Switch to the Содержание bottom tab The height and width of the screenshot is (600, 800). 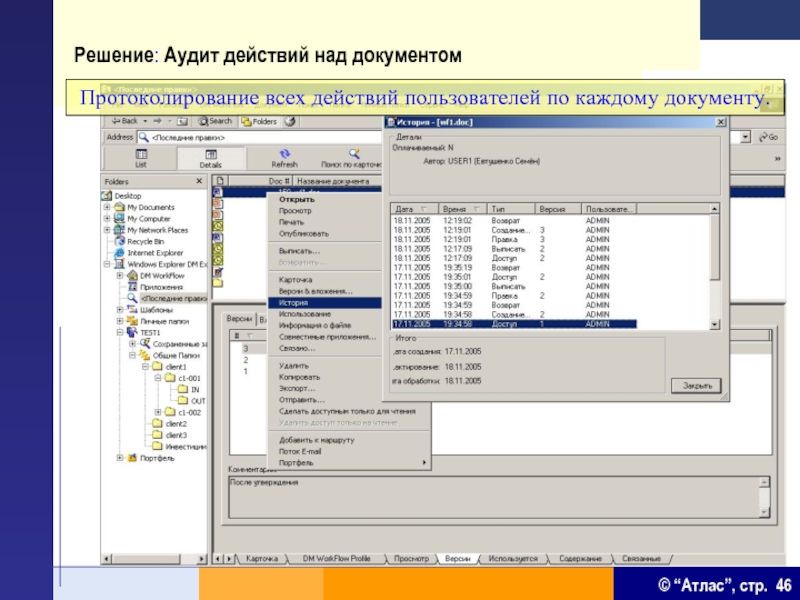click(580, 558)
